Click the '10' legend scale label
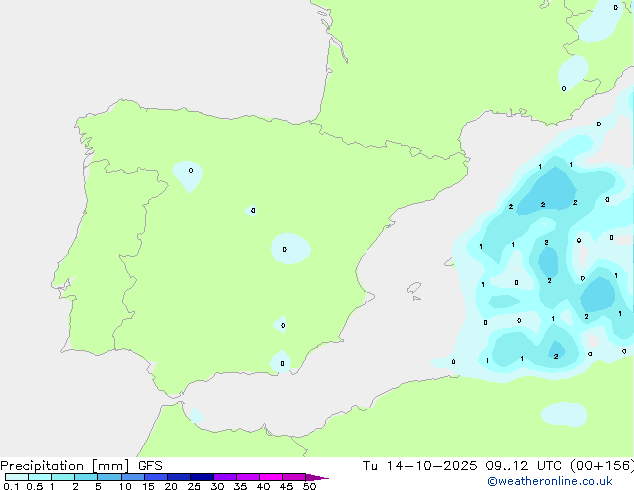This screenshot has height=490, width=634. point(125,486)
